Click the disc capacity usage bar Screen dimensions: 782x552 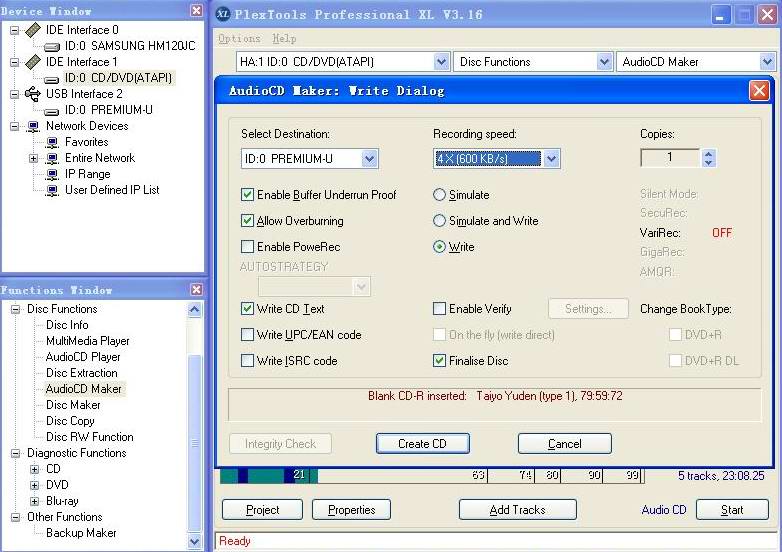point(432,475)
